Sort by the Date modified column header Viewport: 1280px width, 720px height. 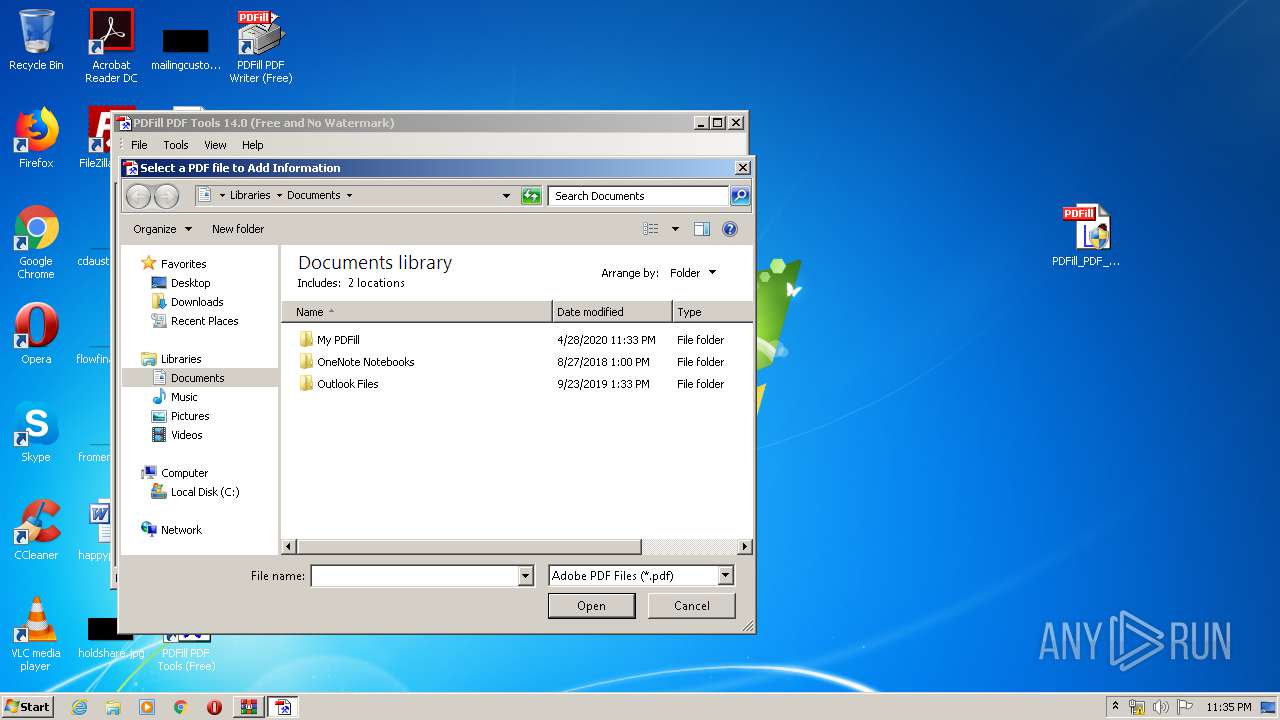[612, 312]
